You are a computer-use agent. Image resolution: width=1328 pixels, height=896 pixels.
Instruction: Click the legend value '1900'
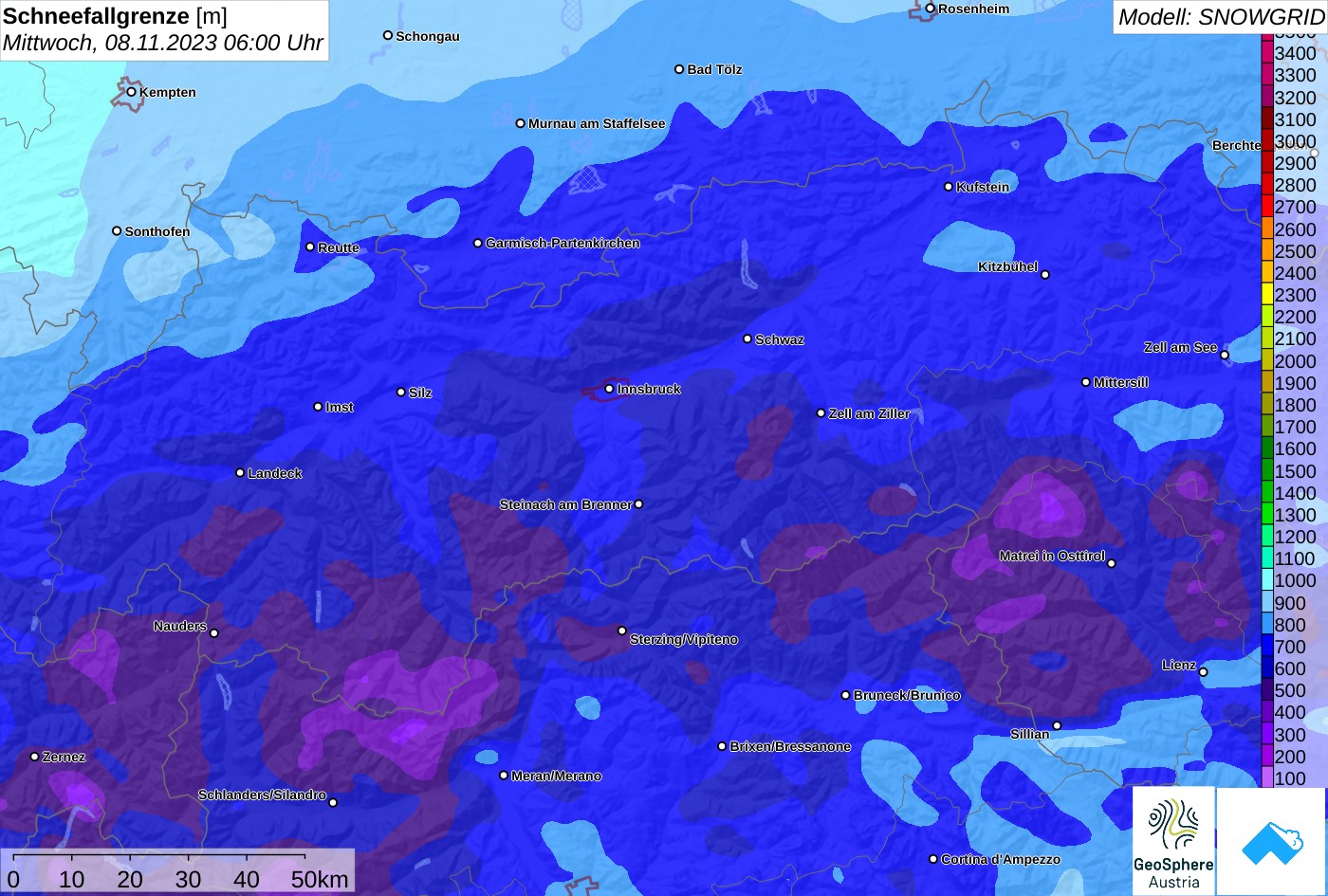coord(1295,383)
